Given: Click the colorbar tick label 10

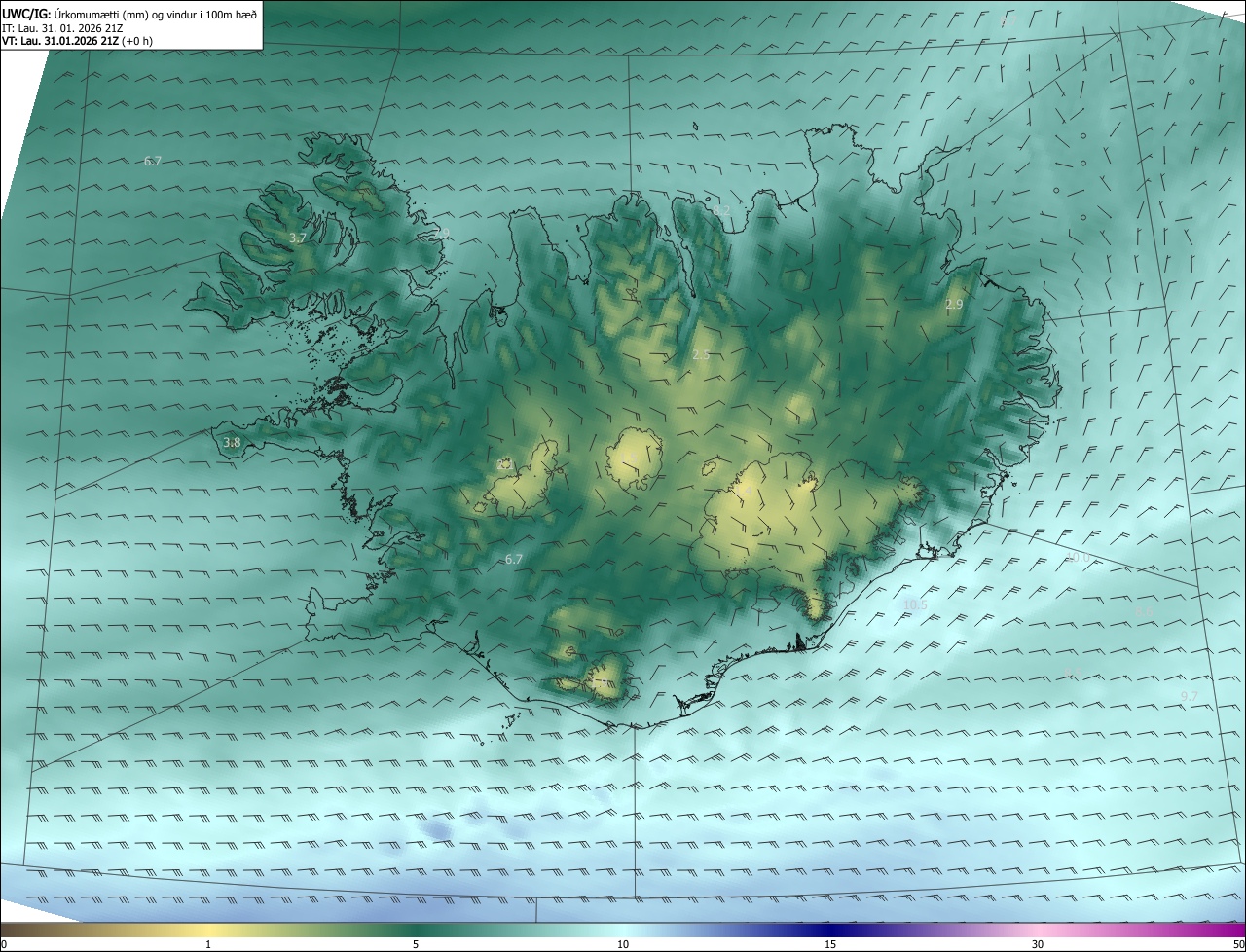Looking at the screenshot, I should coord(623,944).
